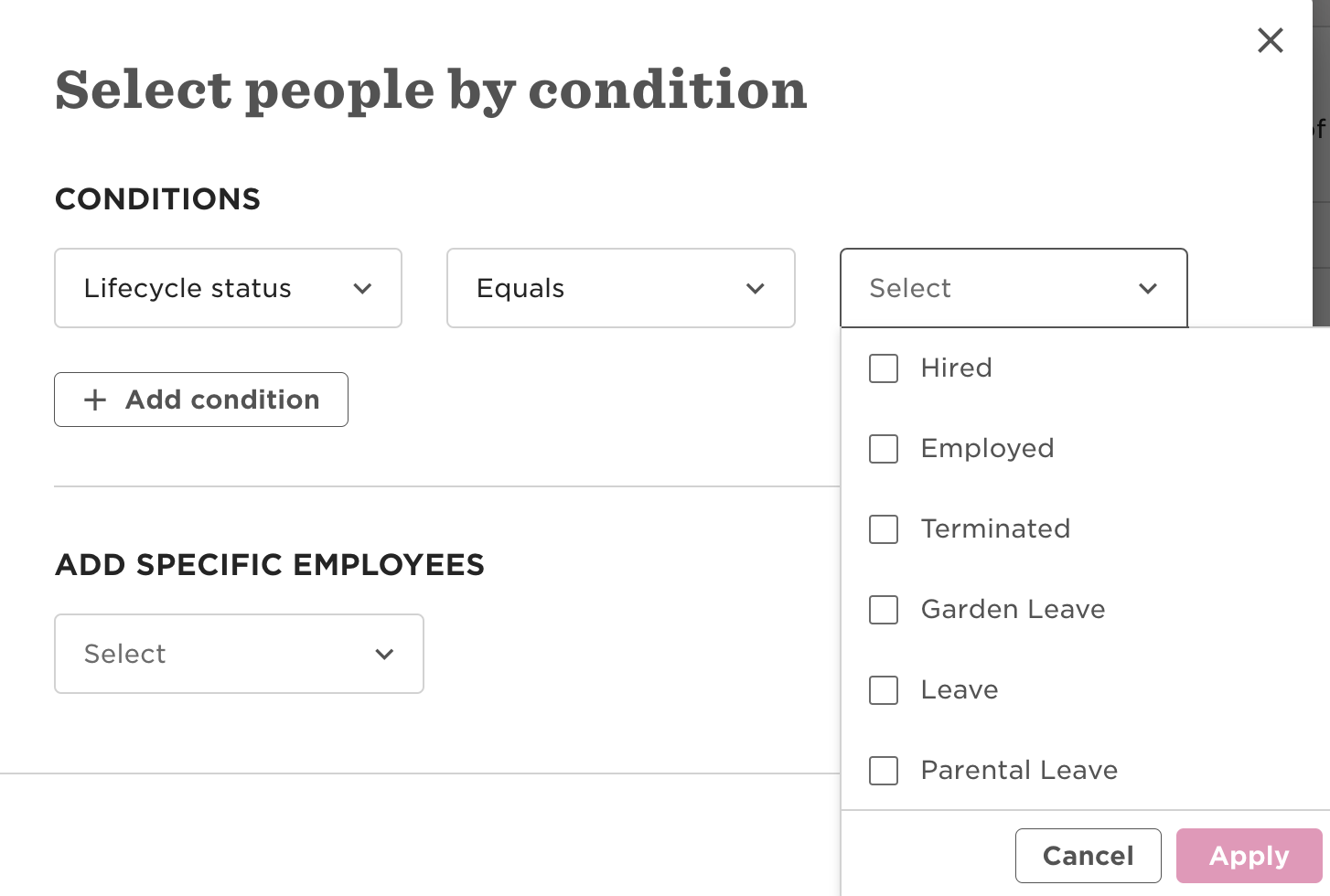Collapse the status value Select dropdown chevron
The image size is (1330, 896).
click(x=1147, y=289)
